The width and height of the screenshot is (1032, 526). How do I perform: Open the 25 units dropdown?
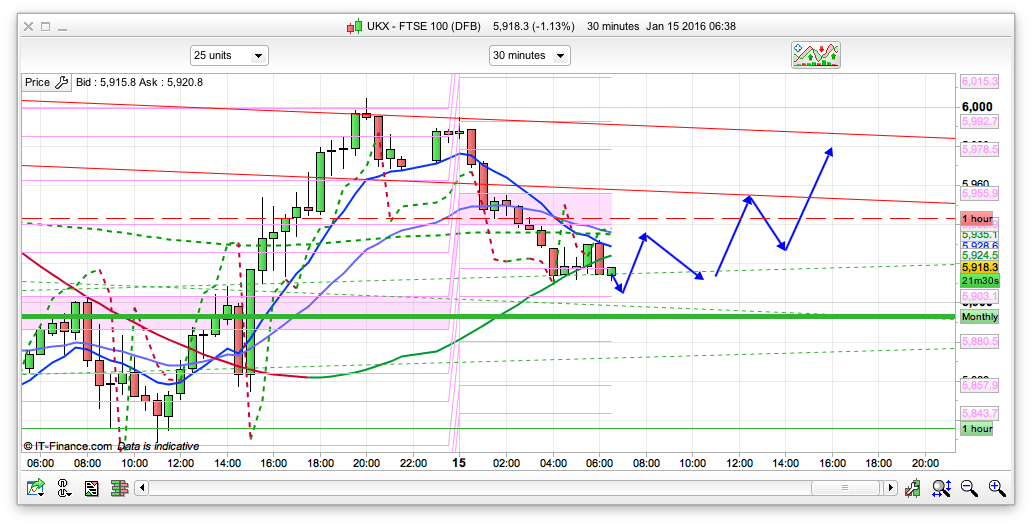pyautogui.click(x=229, y=55)
